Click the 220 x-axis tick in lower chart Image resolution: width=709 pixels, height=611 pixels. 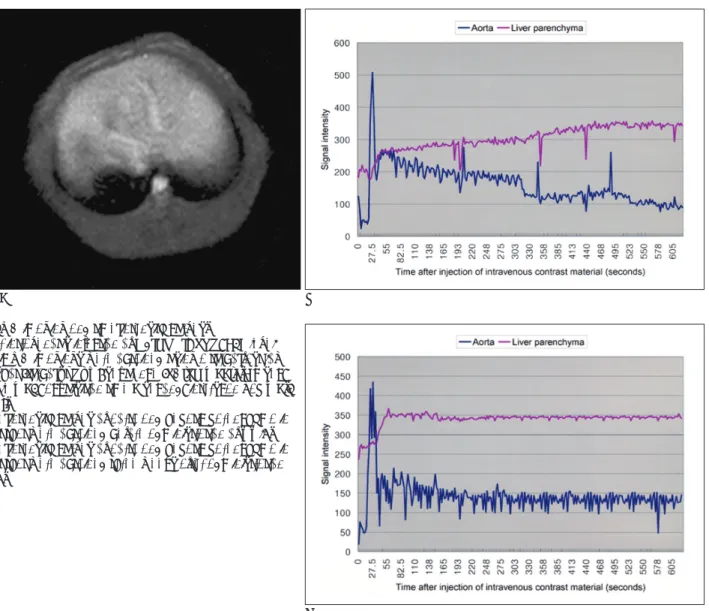tap(472, 567)
